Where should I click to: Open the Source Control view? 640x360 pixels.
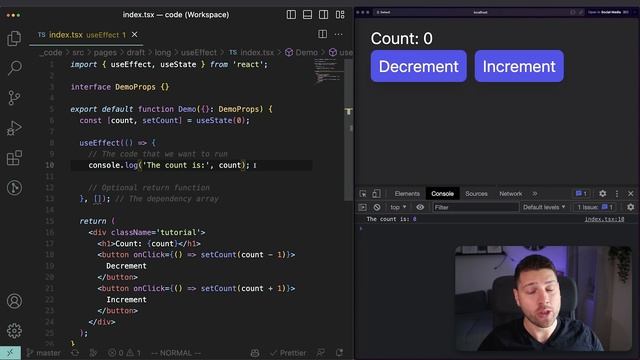14,98
